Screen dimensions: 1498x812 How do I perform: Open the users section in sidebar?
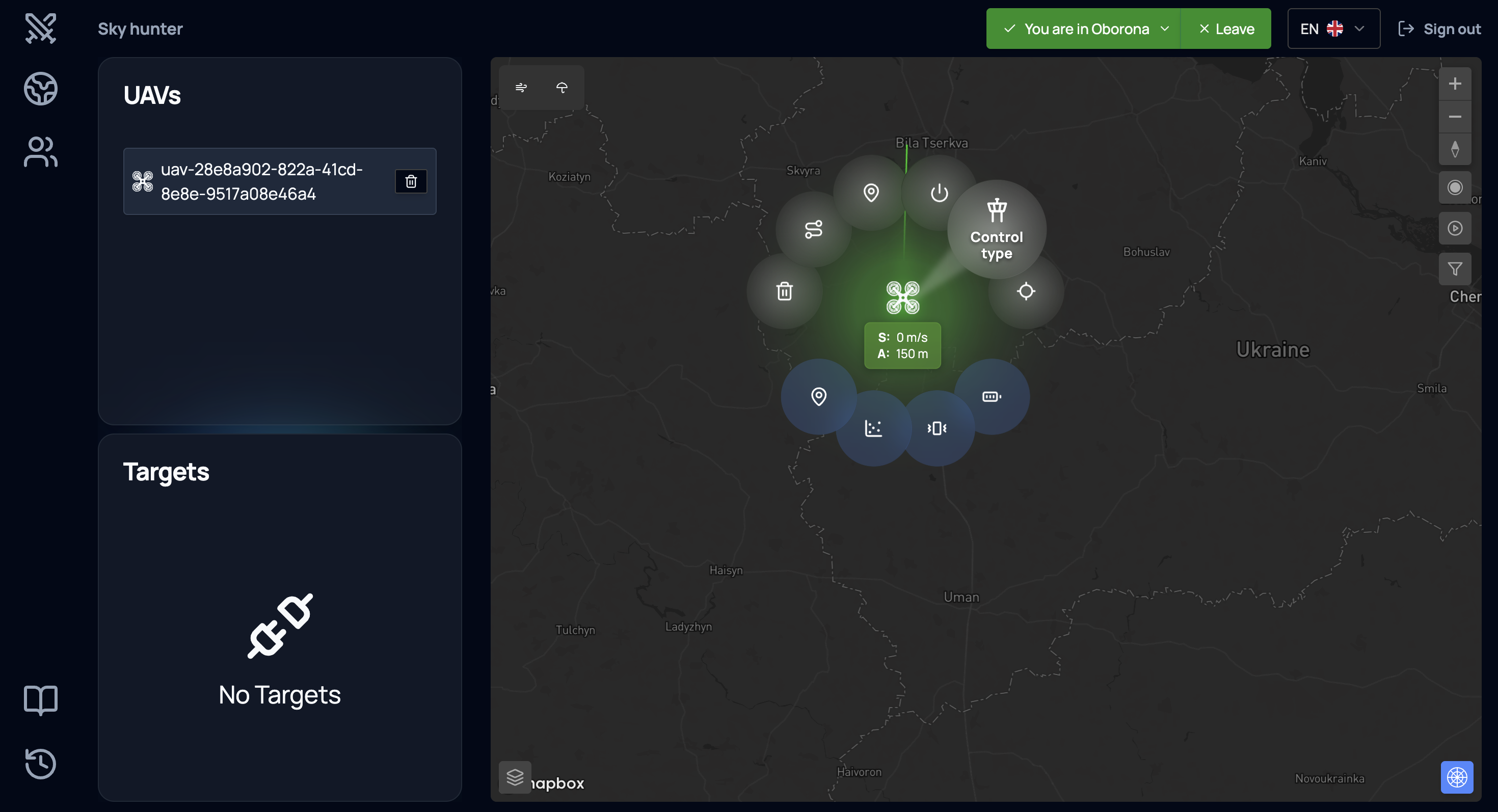(x=41, y=152)
